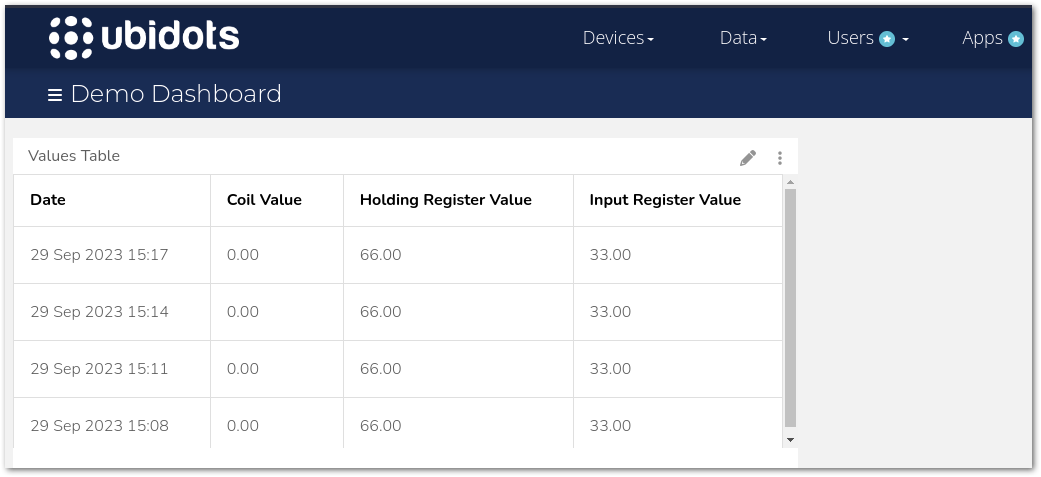1041x477 pixels.
Task: Edit the Values Table widget with pencil icon
Action: click(748, 157)
